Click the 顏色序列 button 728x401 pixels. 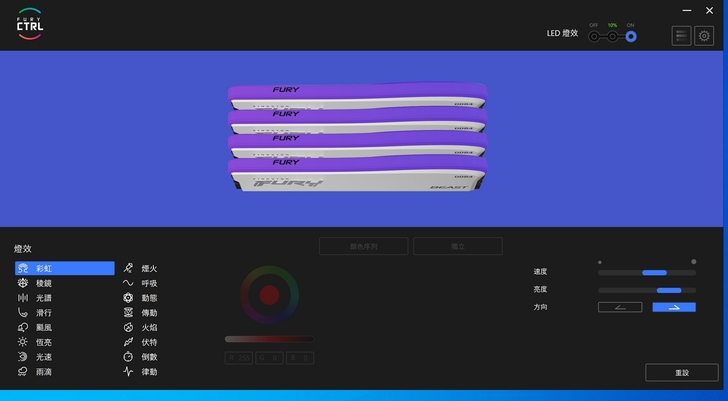tap(364, 246)
